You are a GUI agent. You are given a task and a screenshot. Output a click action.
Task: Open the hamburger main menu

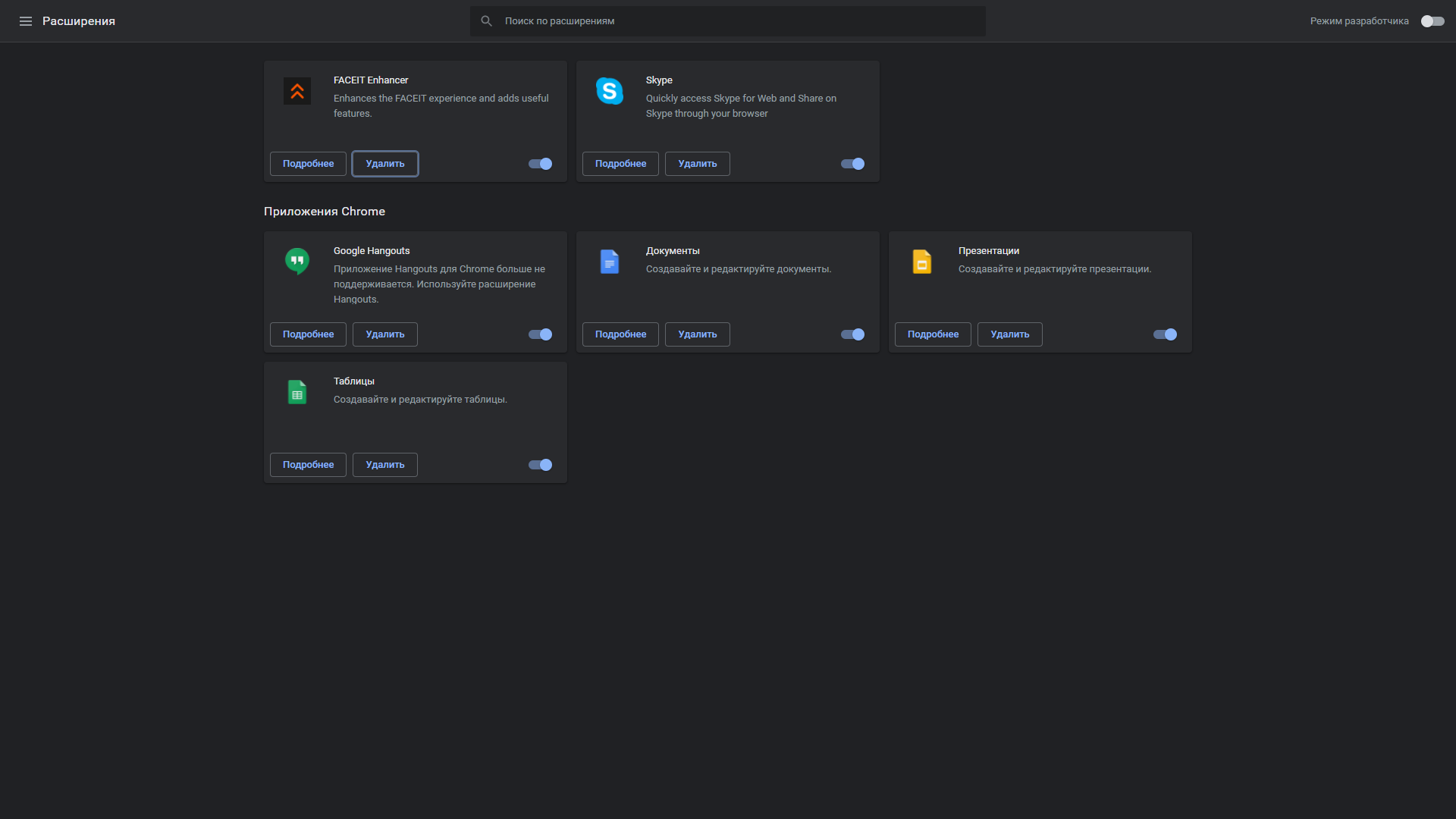pos(26,21)
